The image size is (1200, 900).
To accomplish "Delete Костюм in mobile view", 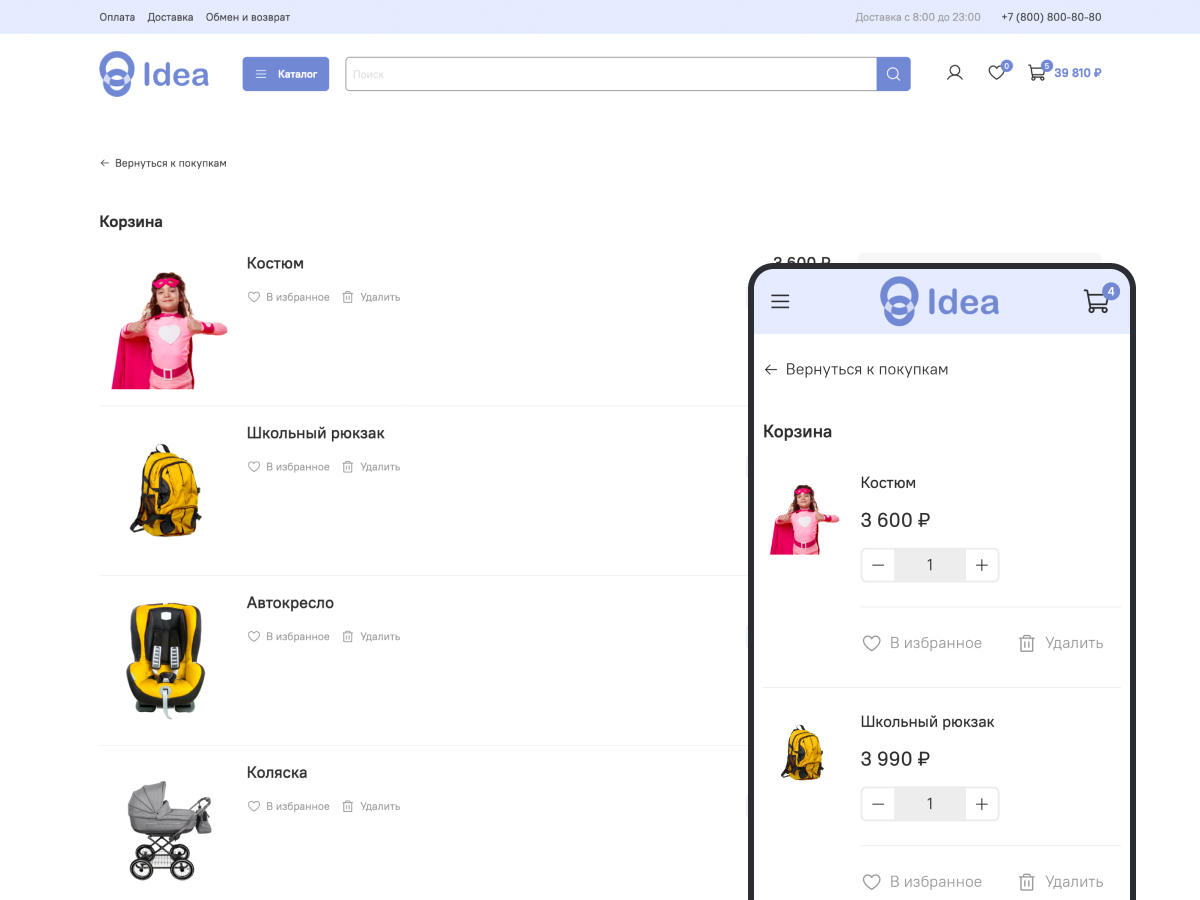I will coord(1061,643).
